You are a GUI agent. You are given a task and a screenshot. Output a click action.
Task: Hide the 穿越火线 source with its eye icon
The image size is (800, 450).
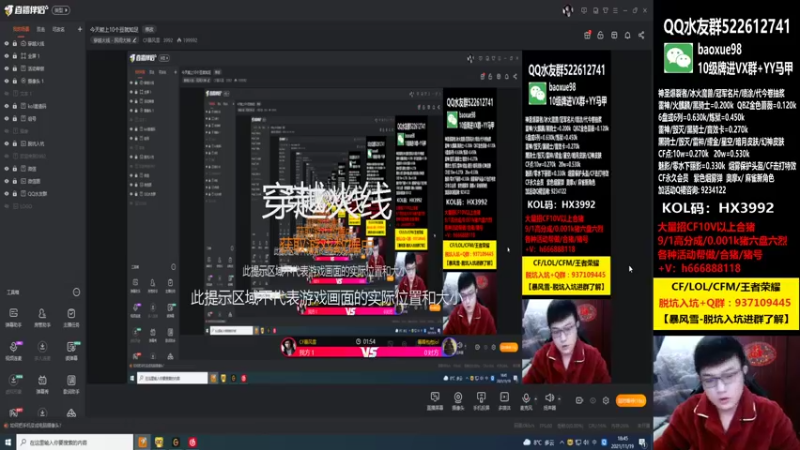[7, 43]
